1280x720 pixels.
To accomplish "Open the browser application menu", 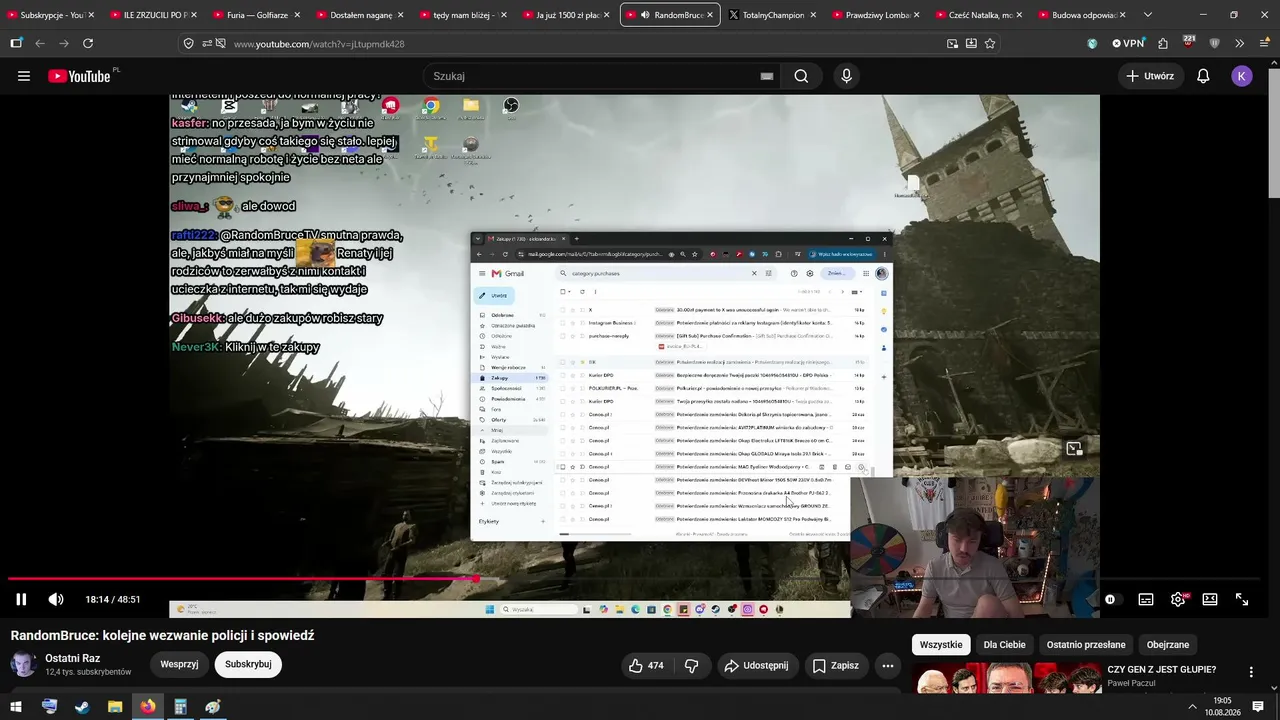I will [1264, 44].
